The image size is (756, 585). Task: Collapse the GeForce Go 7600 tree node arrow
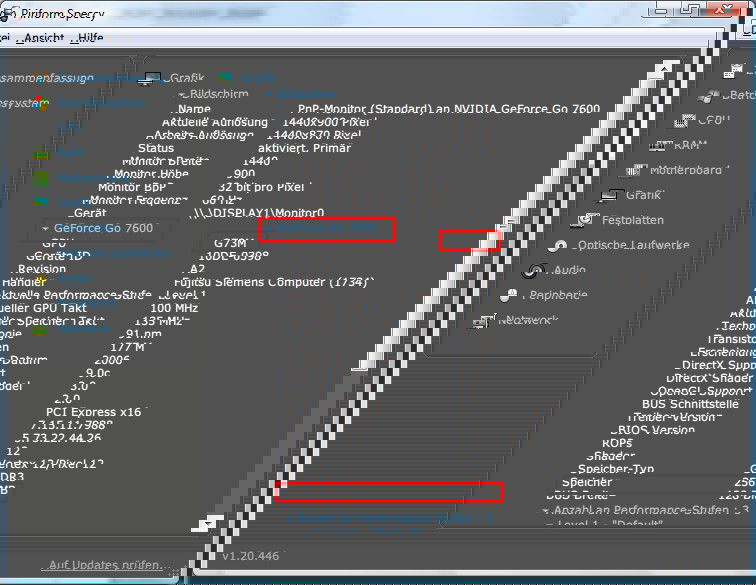coord(46,229)
